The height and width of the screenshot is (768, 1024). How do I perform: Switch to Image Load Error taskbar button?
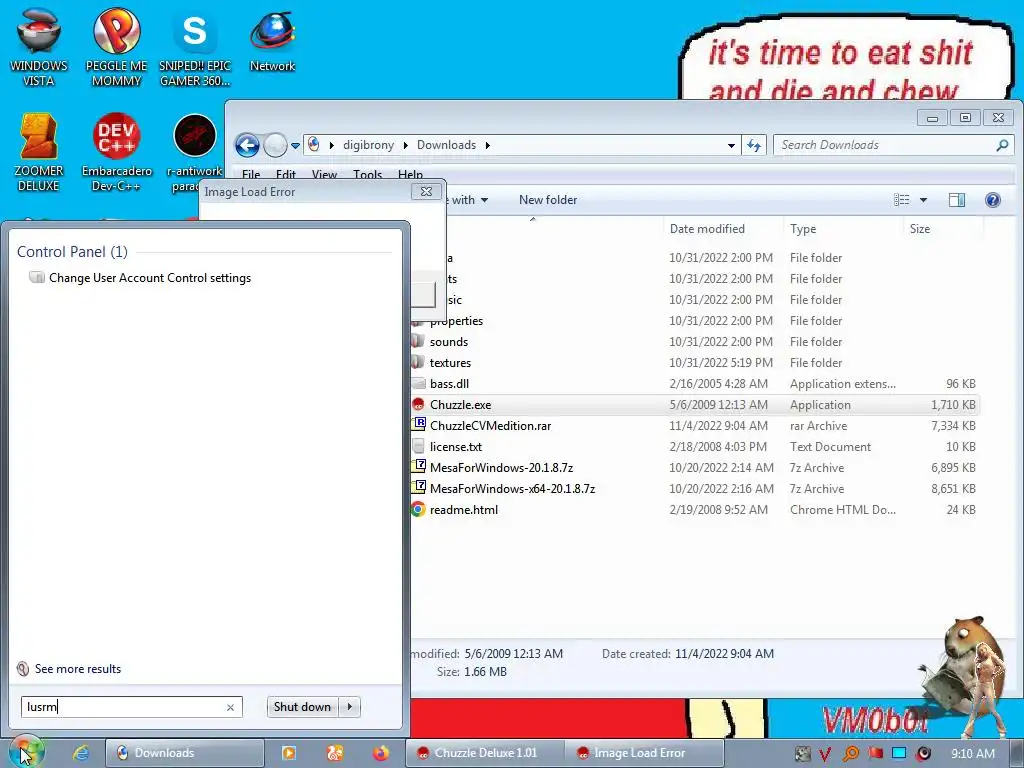644,753
